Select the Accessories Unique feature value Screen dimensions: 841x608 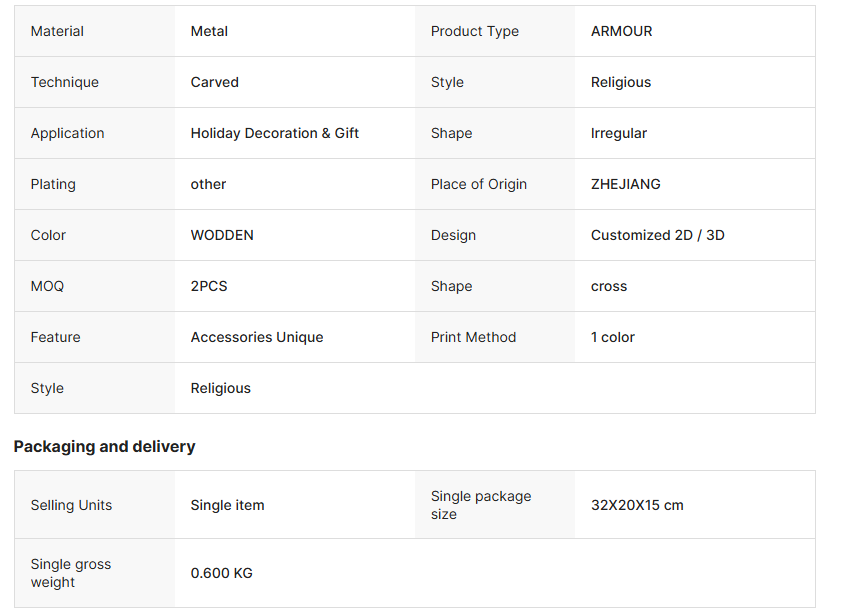coord(256,337)
